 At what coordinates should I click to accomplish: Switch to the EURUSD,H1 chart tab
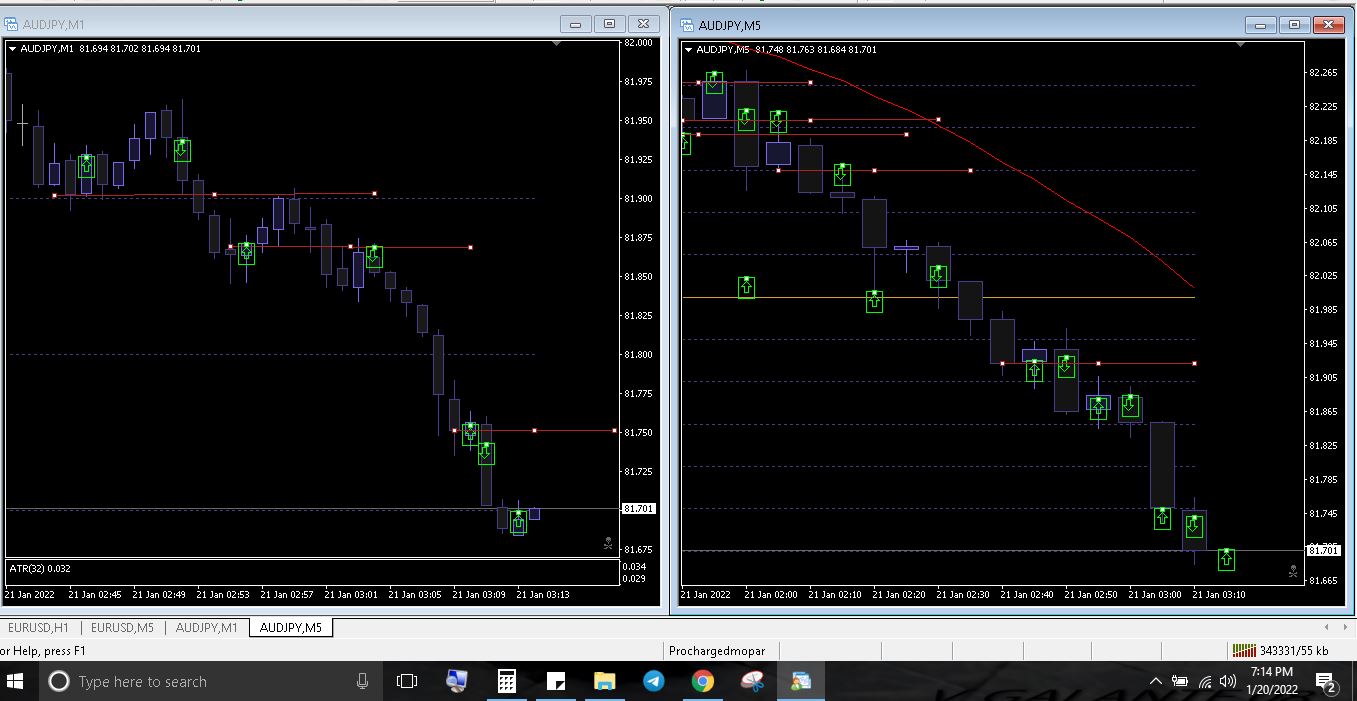point(39,627)
